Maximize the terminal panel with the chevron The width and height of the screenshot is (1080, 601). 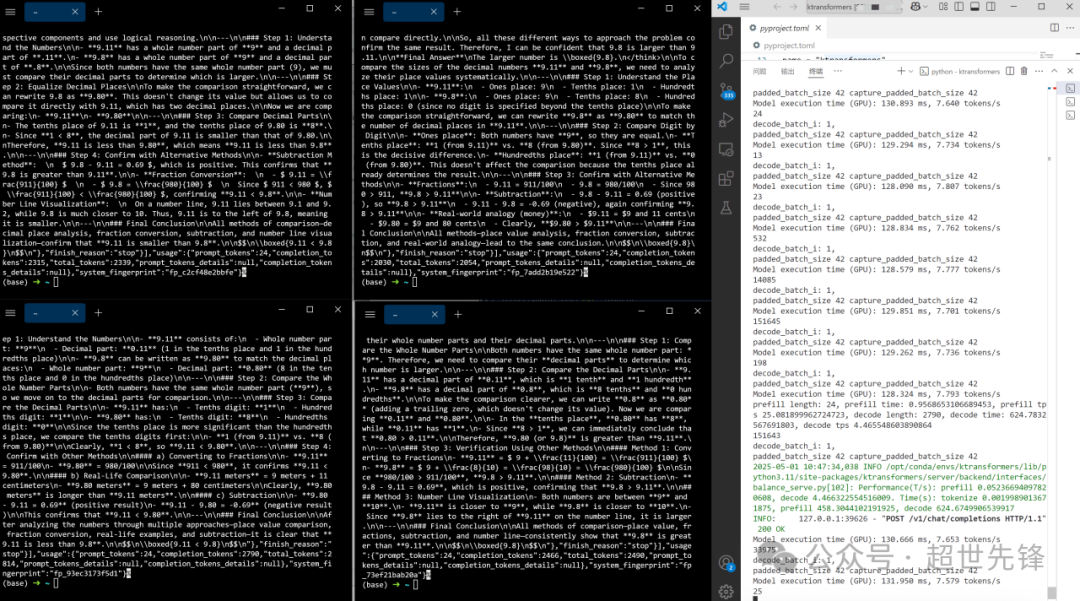pyautogui.click(x=1055, y=71)
